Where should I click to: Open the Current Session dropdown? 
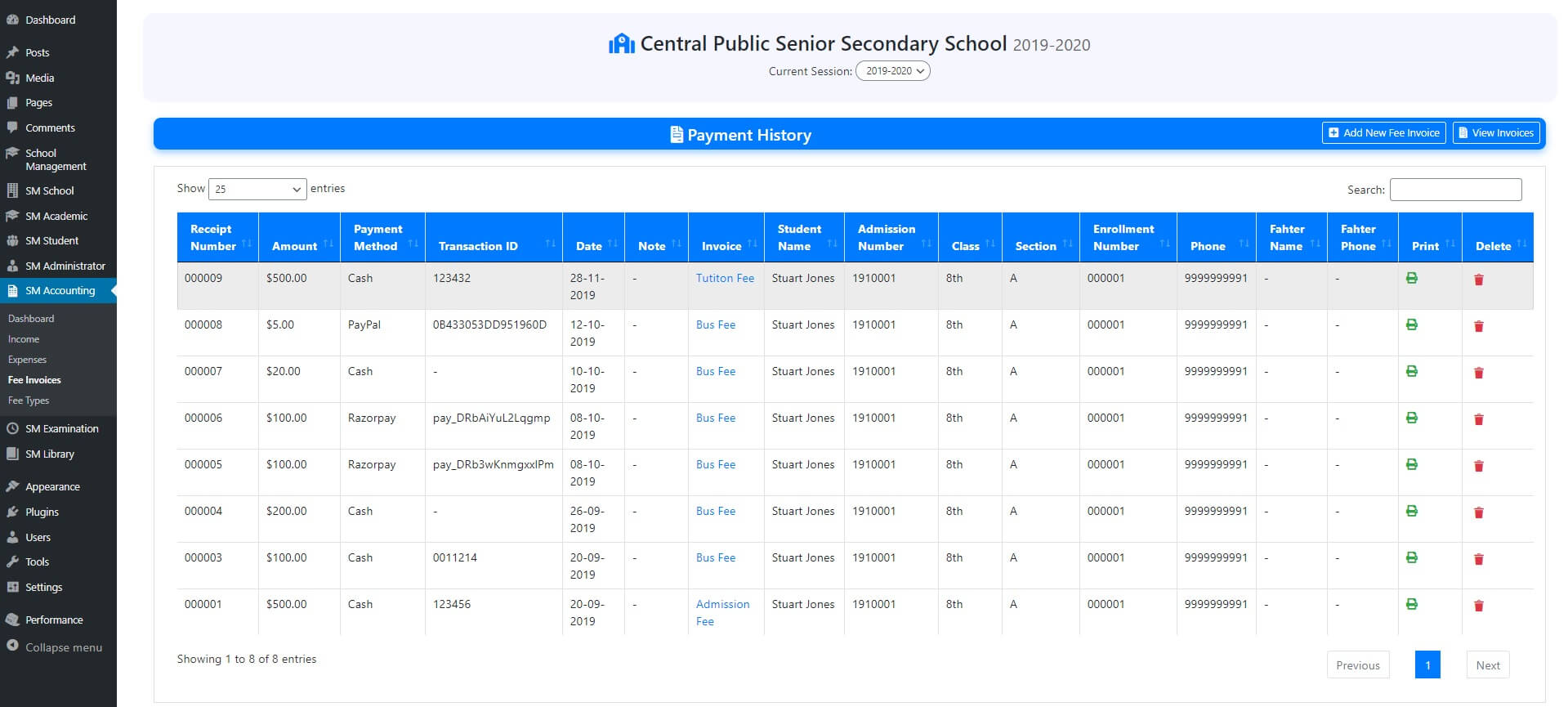point(892,71)
